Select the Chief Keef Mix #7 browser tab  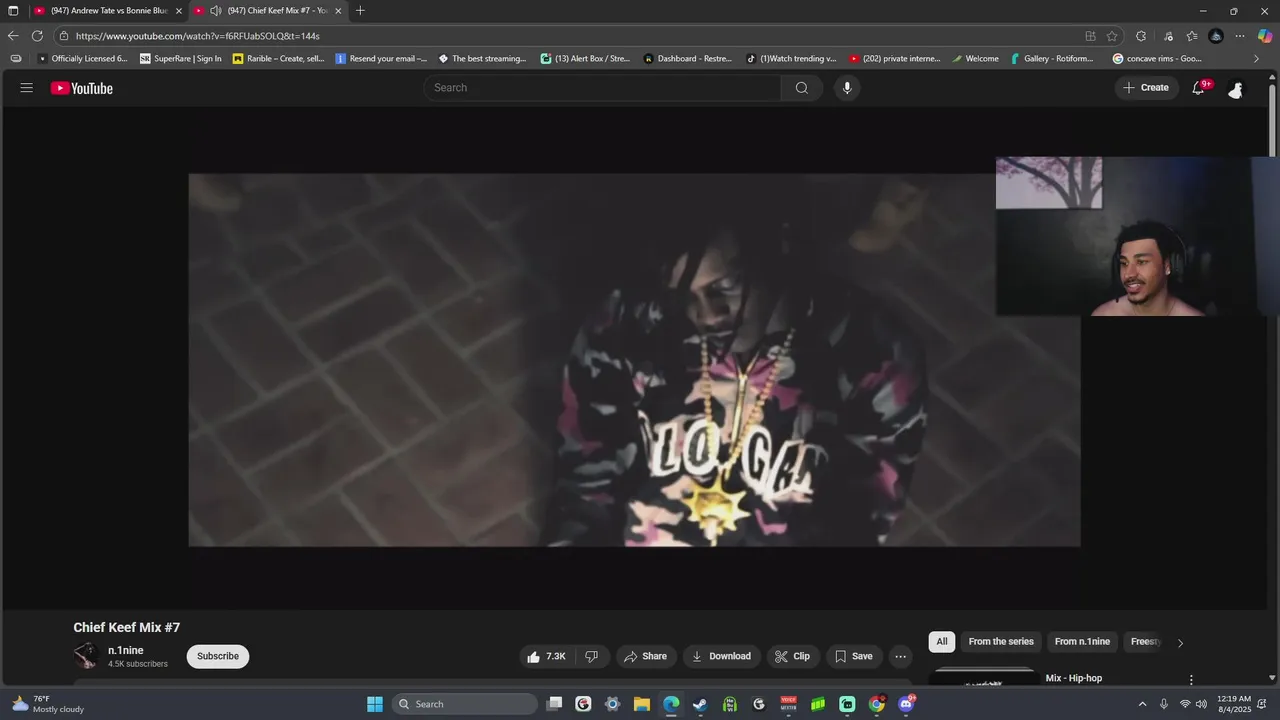268,11
